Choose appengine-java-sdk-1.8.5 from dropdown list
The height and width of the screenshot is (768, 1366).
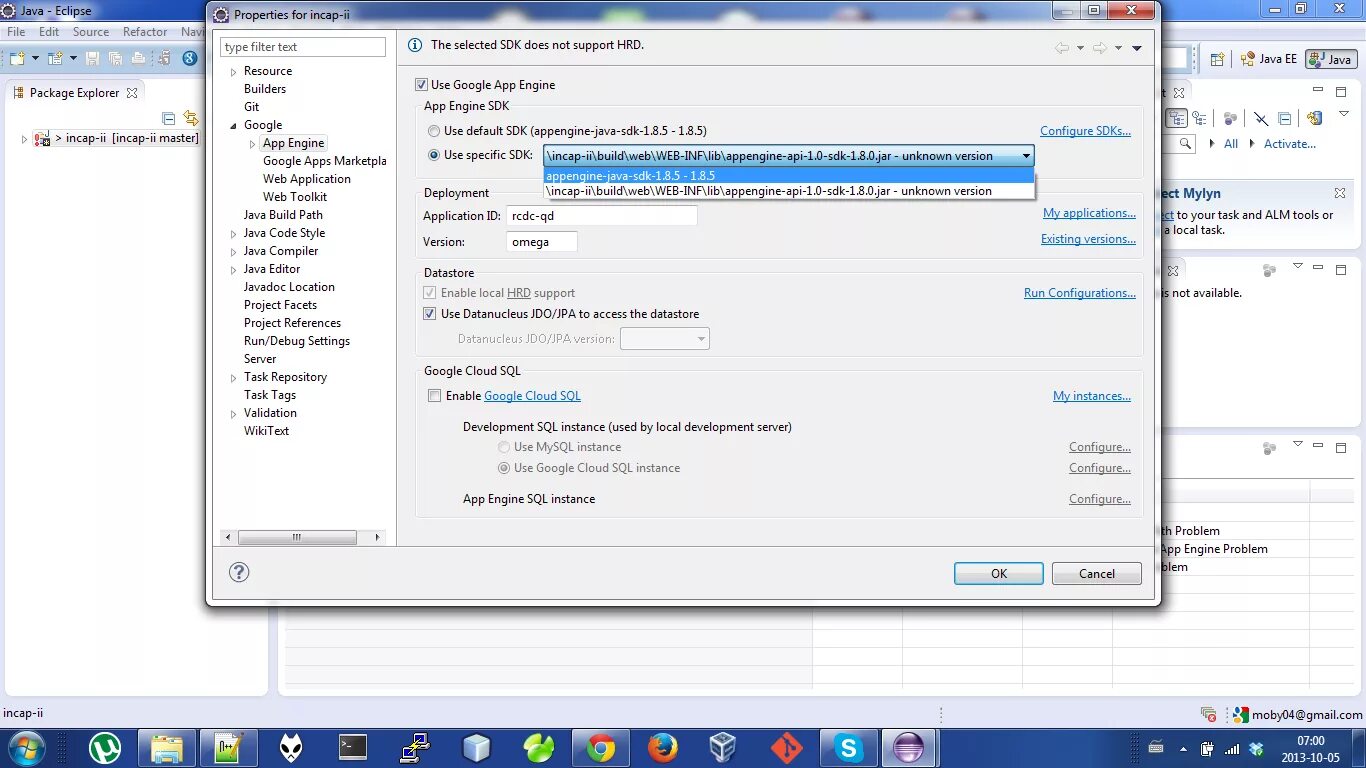(x=789, y=176)
